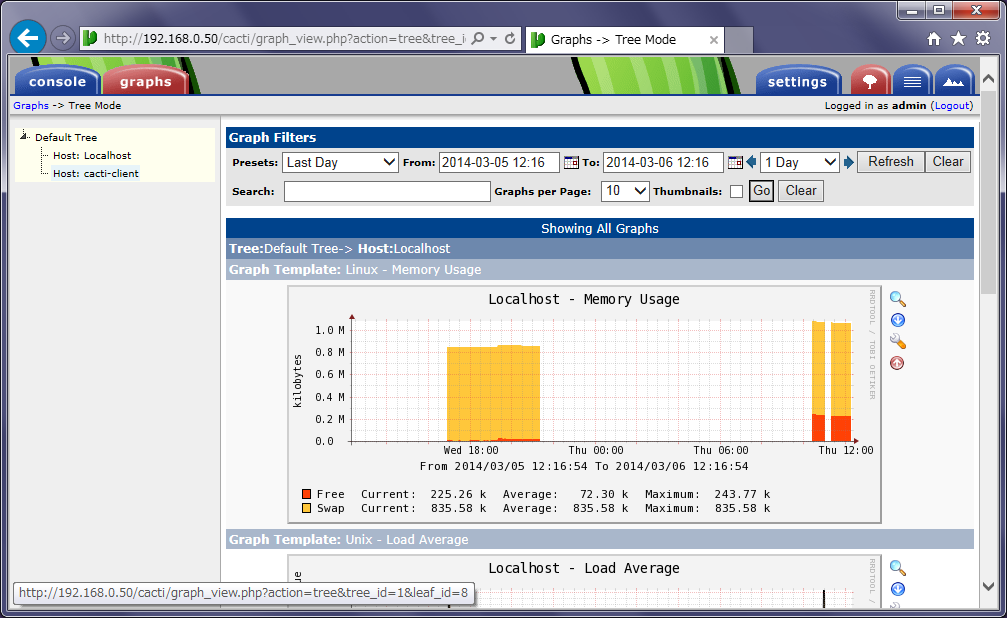The image size is (1007, 618).
Task: Click blue download arrow beside Memory Usage graph
Action: (897, 320)
